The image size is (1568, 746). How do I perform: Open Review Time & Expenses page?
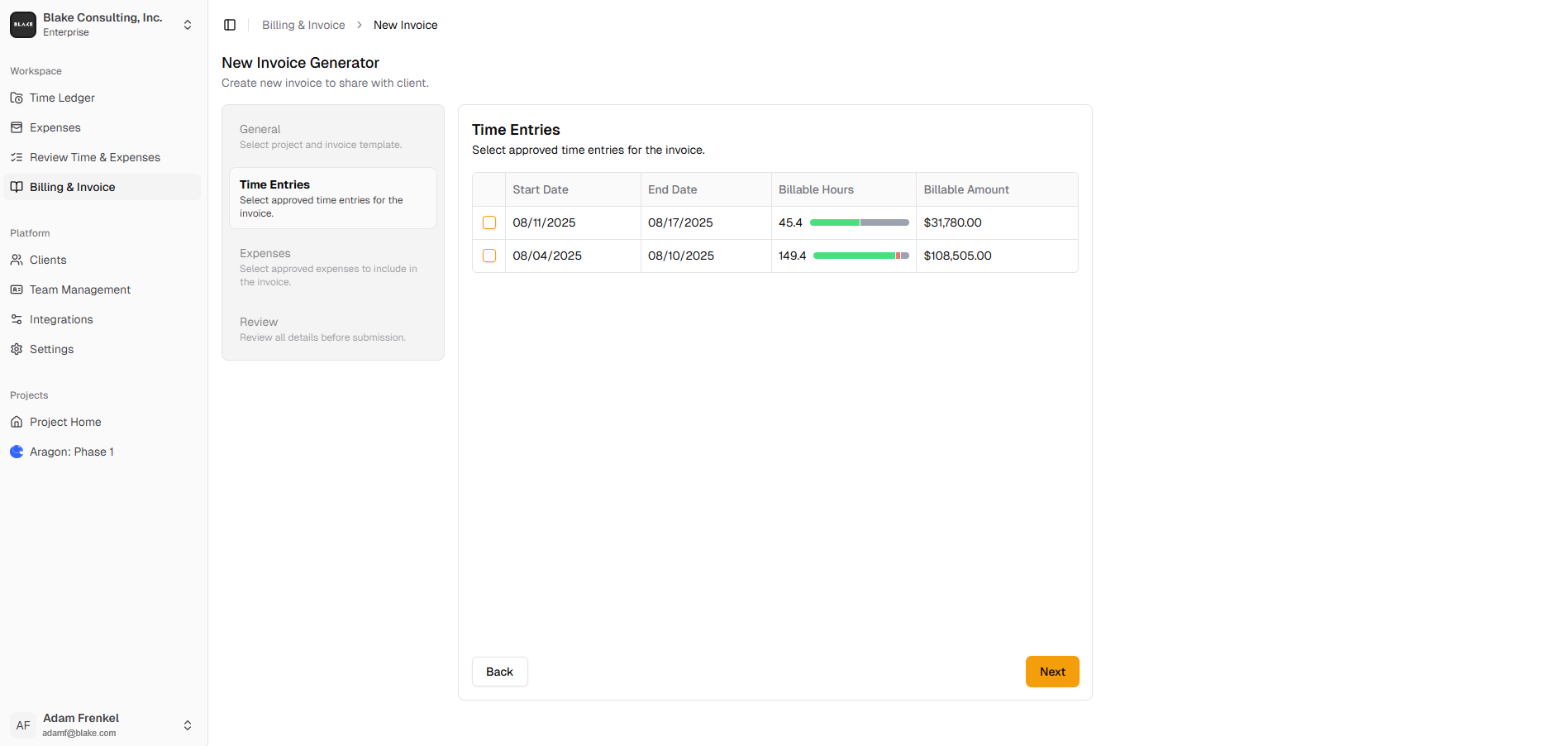pyautogui.click(x=102, y=157)
